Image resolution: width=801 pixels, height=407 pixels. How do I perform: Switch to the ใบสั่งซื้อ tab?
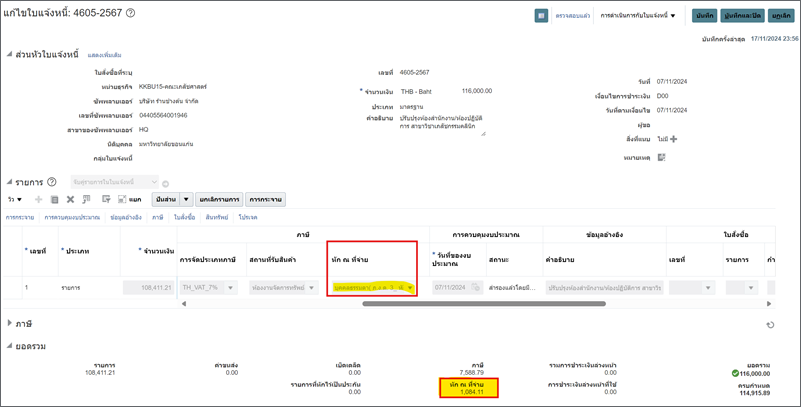pos(184,217)
